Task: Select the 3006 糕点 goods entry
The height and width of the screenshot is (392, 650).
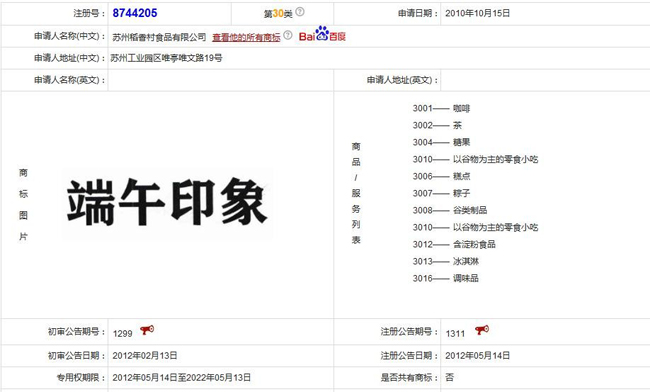Action: 441,177
